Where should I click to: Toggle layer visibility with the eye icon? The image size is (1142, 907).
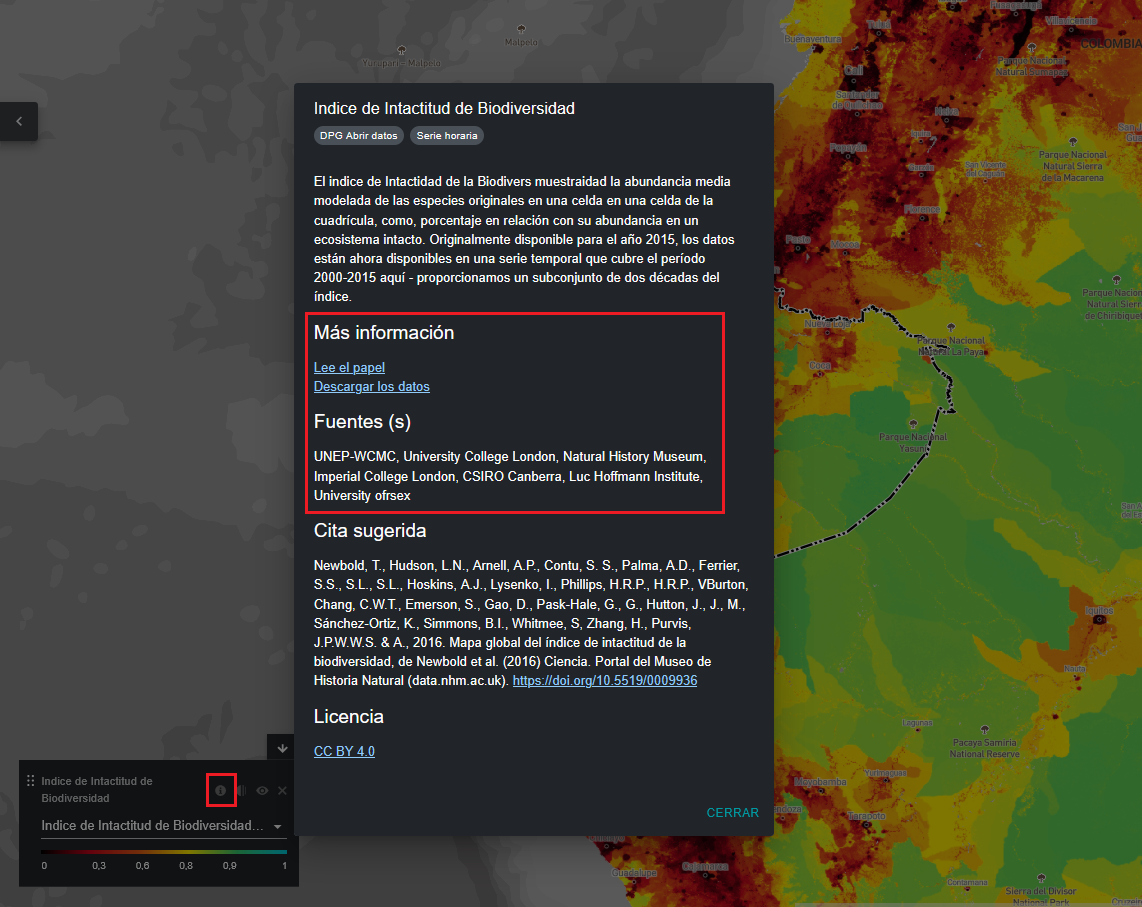click(262, 790)
